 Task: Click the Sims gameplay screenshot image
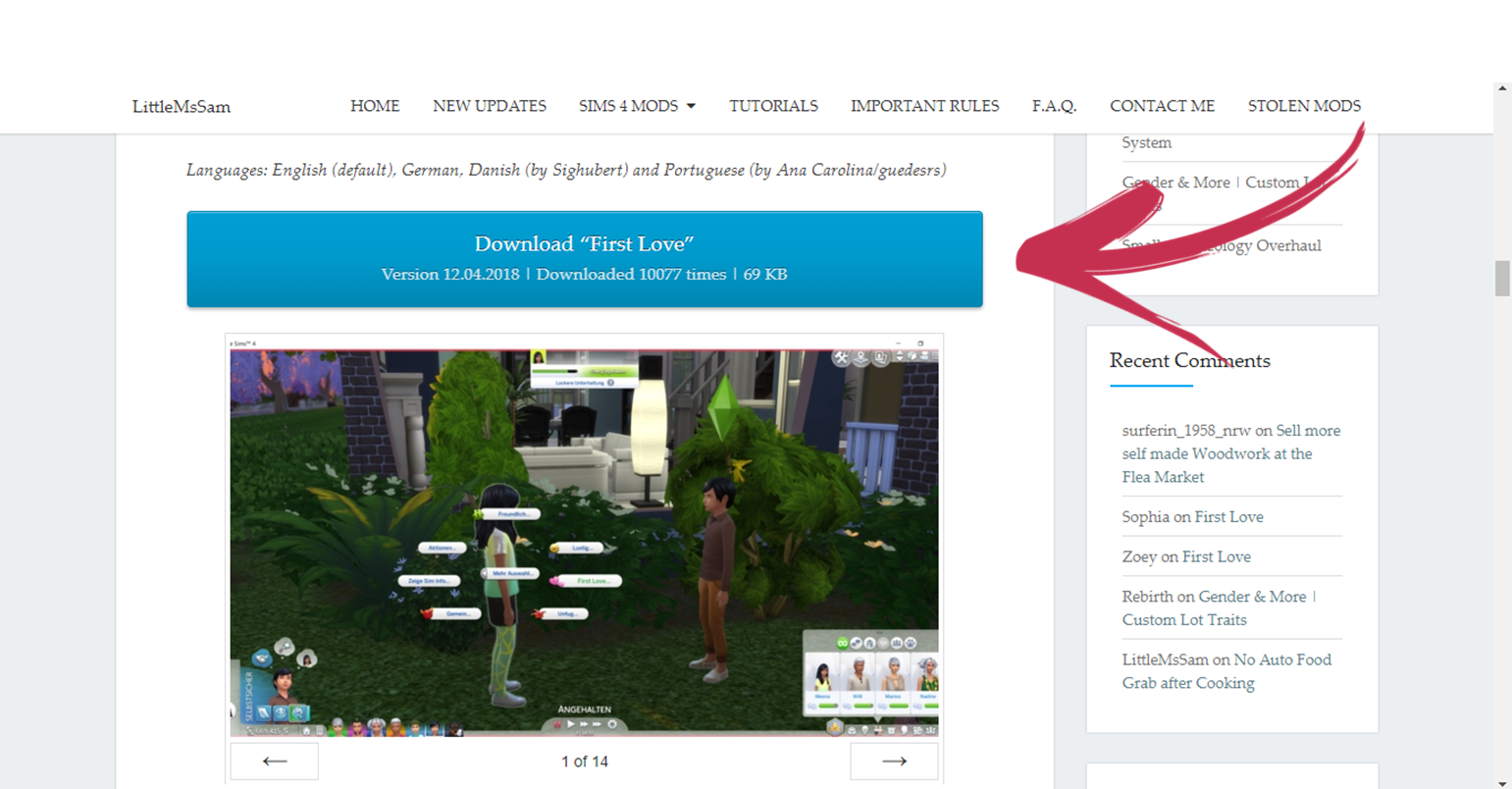coord(584,542)
